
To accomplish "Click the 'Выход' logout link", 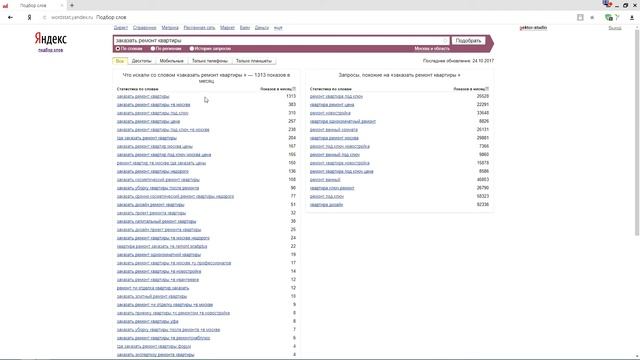I will 615,28.
